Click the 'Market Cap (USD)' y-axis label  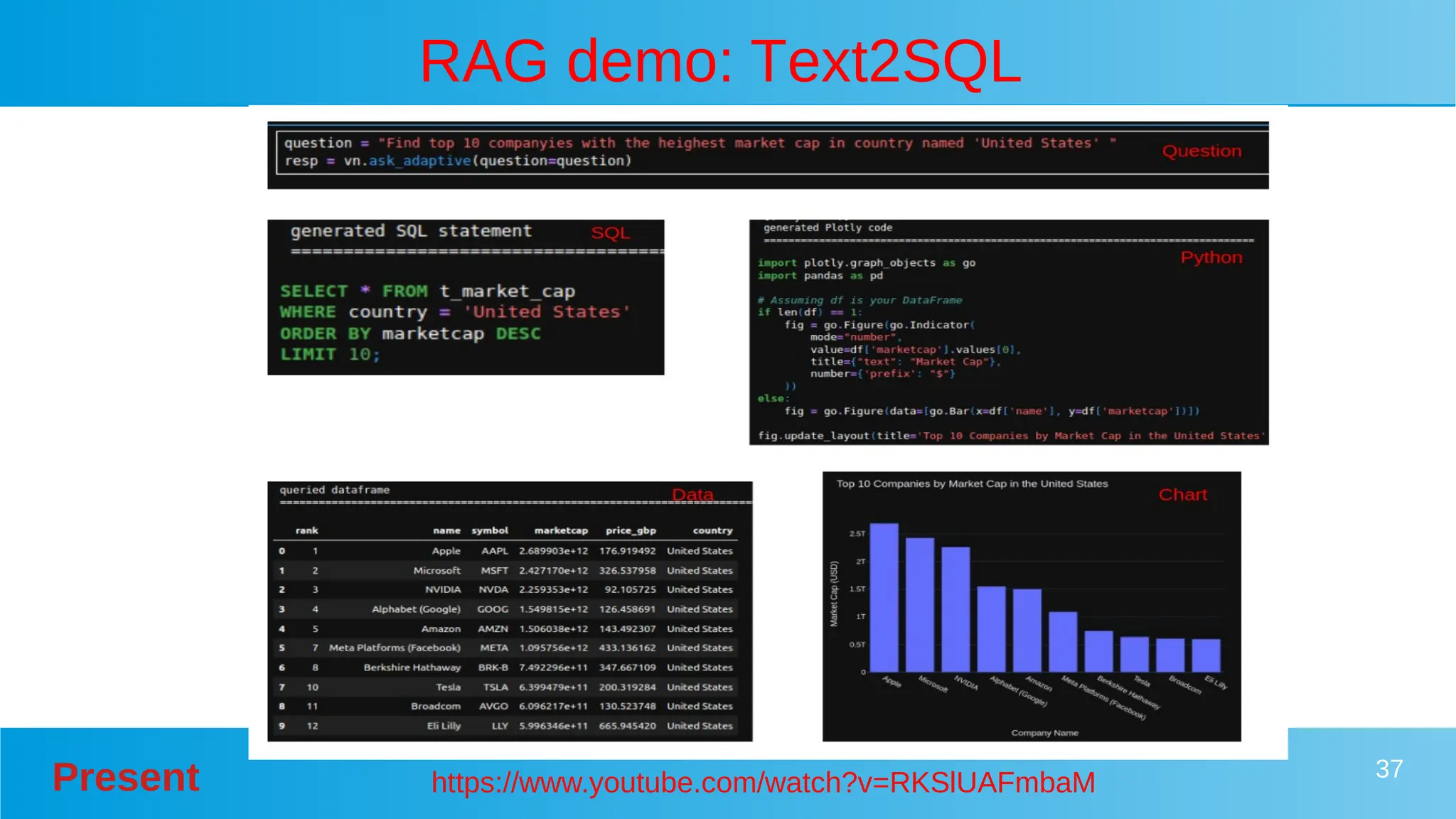(834, 594)
